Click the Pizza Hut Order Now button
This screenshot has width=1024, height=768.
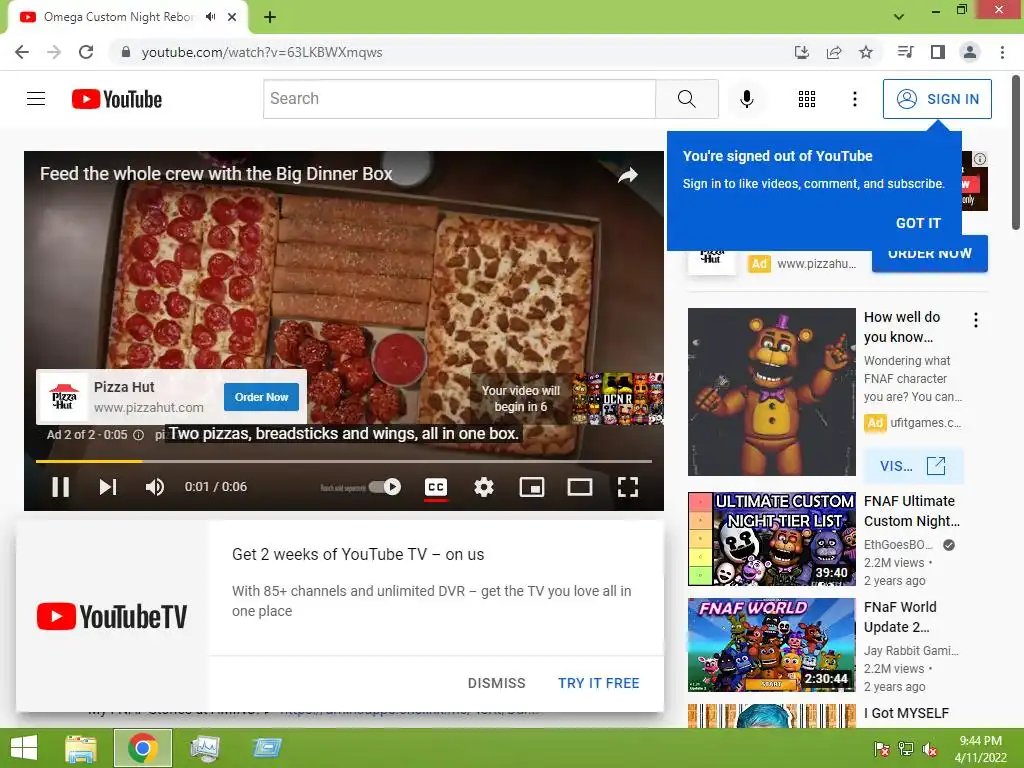click(x=261, y=397)
